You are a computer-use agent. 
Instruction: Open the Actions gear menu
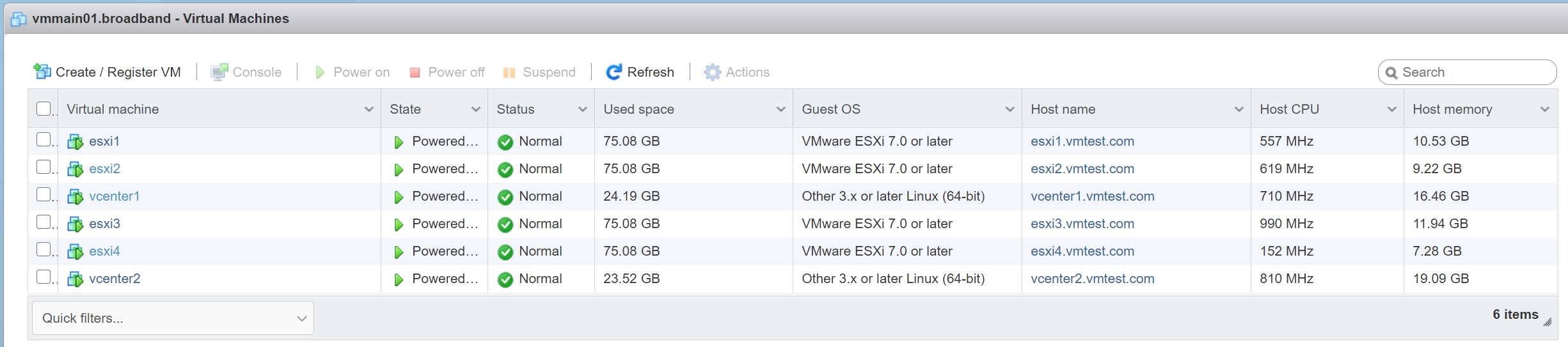[712, 72]
